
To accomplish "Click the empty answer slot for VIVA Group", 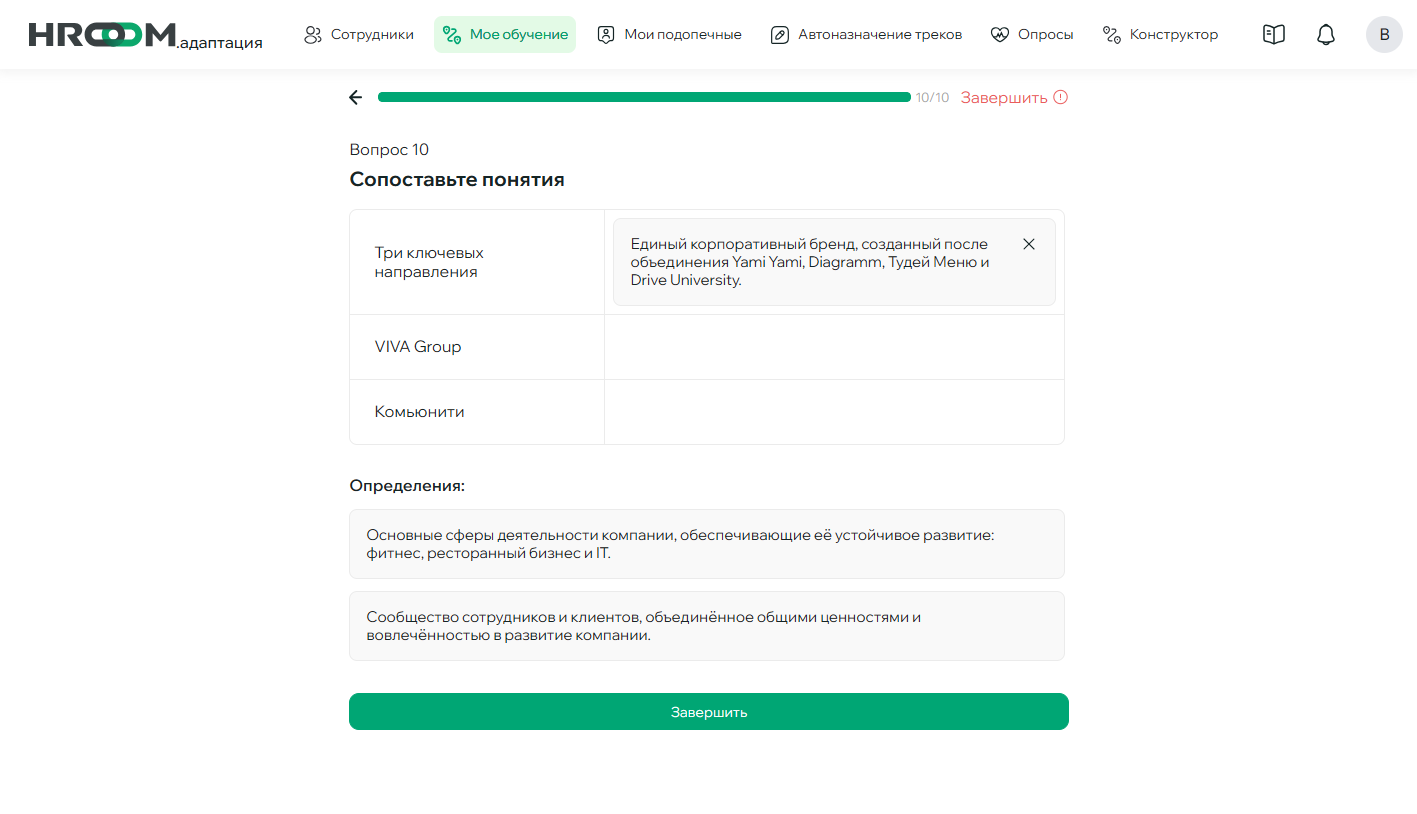I will point(834,346).
